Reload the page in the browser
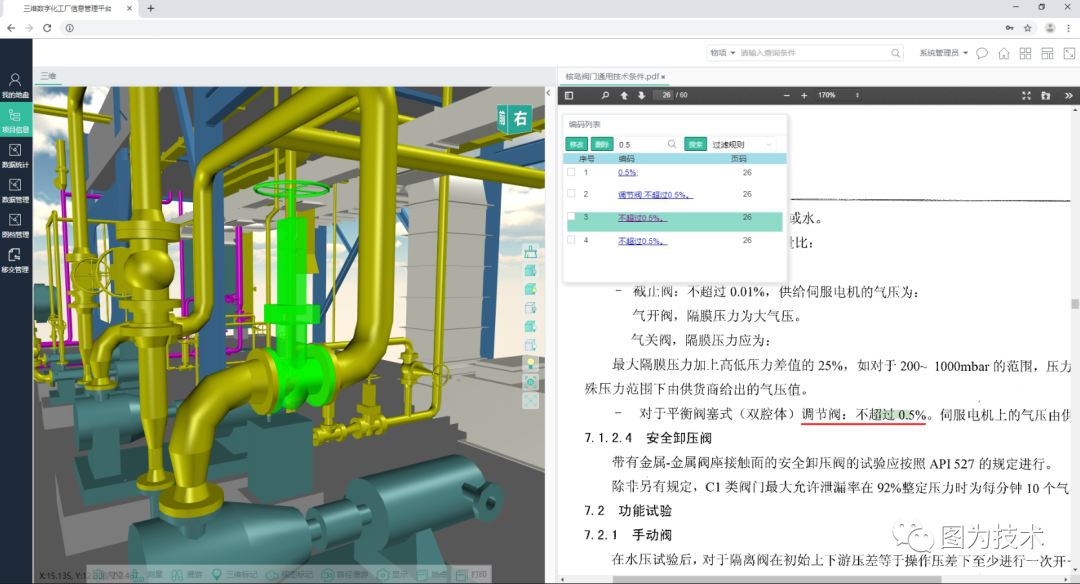The image size is (1080, 584). coord(47,28)
